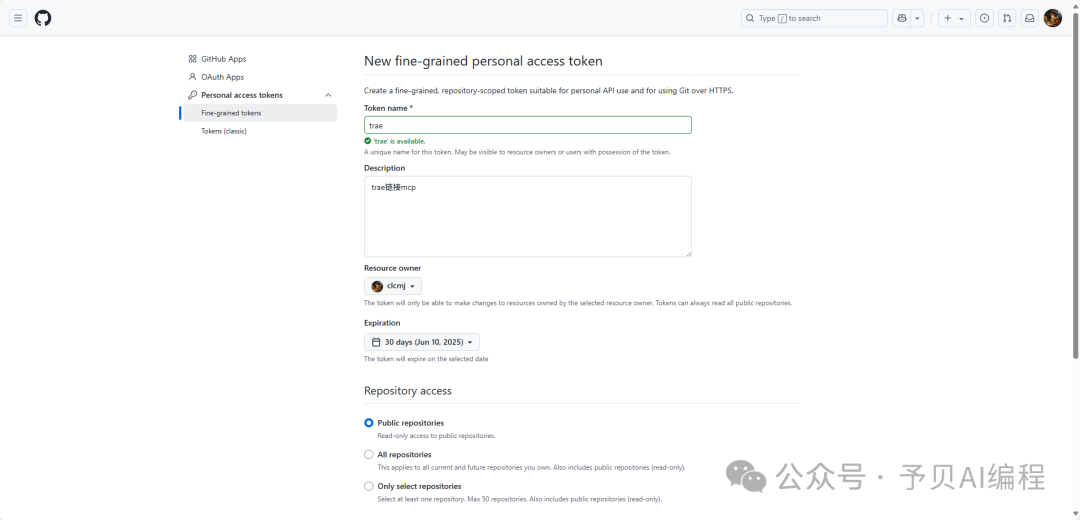
Task: Click the page vertical scrollbar
Action: coord(1074,200)
